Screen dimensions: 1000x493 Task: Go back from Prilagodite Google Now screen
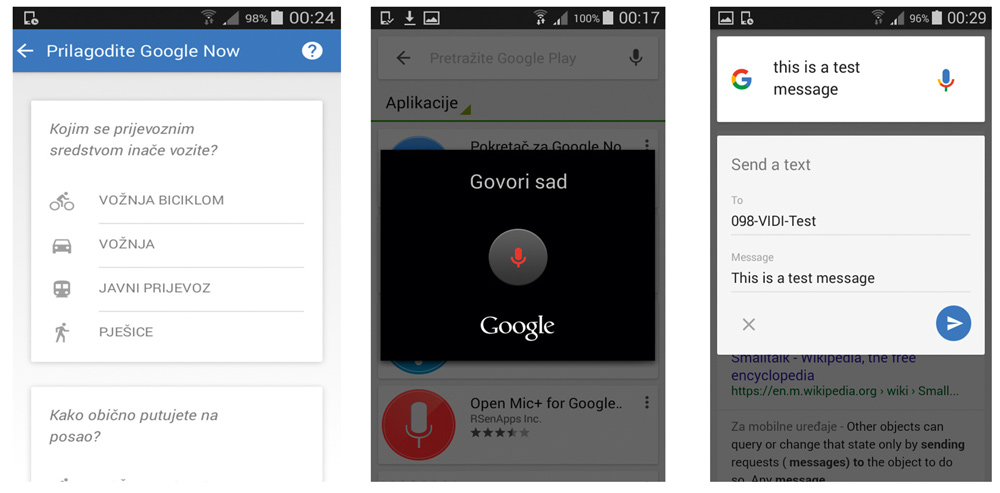tap(26, 51)
